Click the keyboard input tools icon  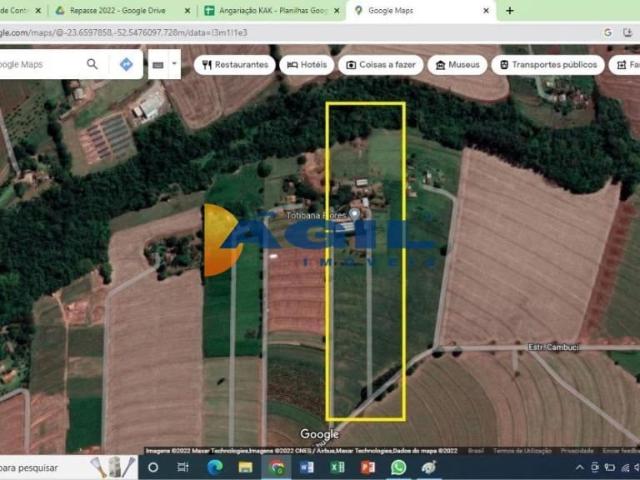pyautogui.click(x=158, y=64)
